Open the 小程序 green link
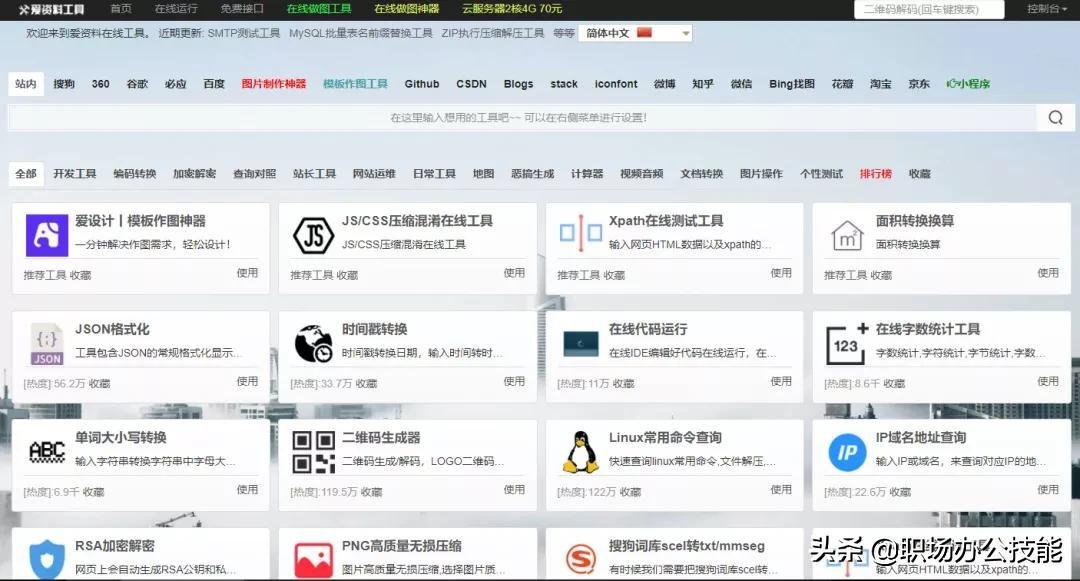1080x581 pixels. coord(968,83)
